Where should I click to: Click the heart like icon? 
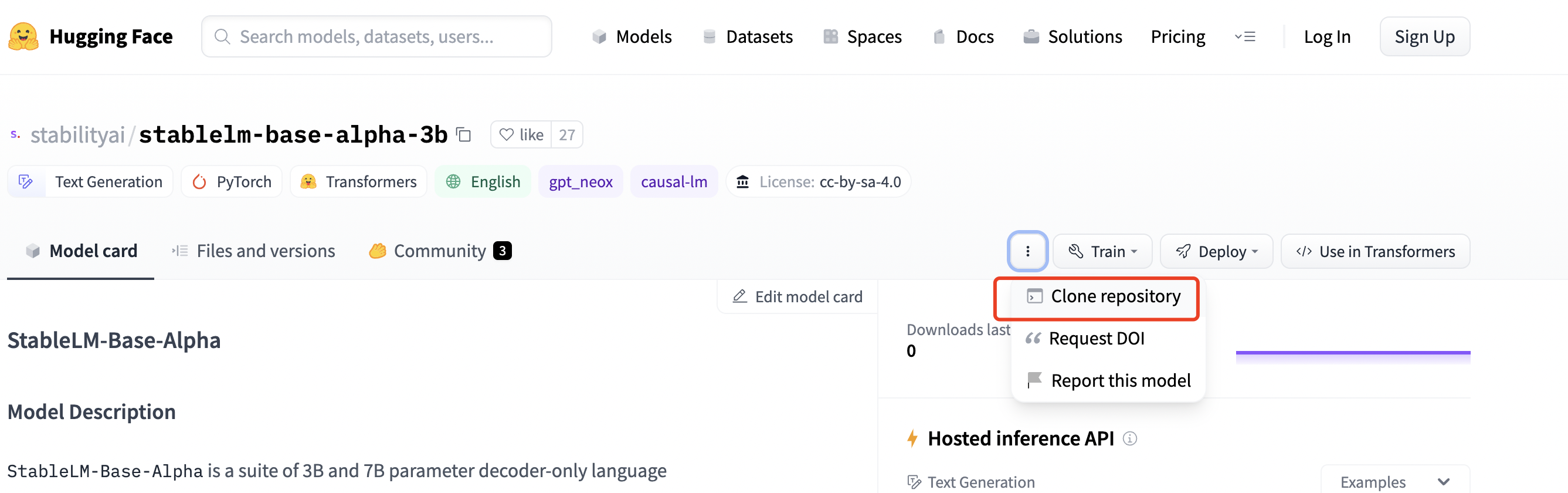coord(507,134)
